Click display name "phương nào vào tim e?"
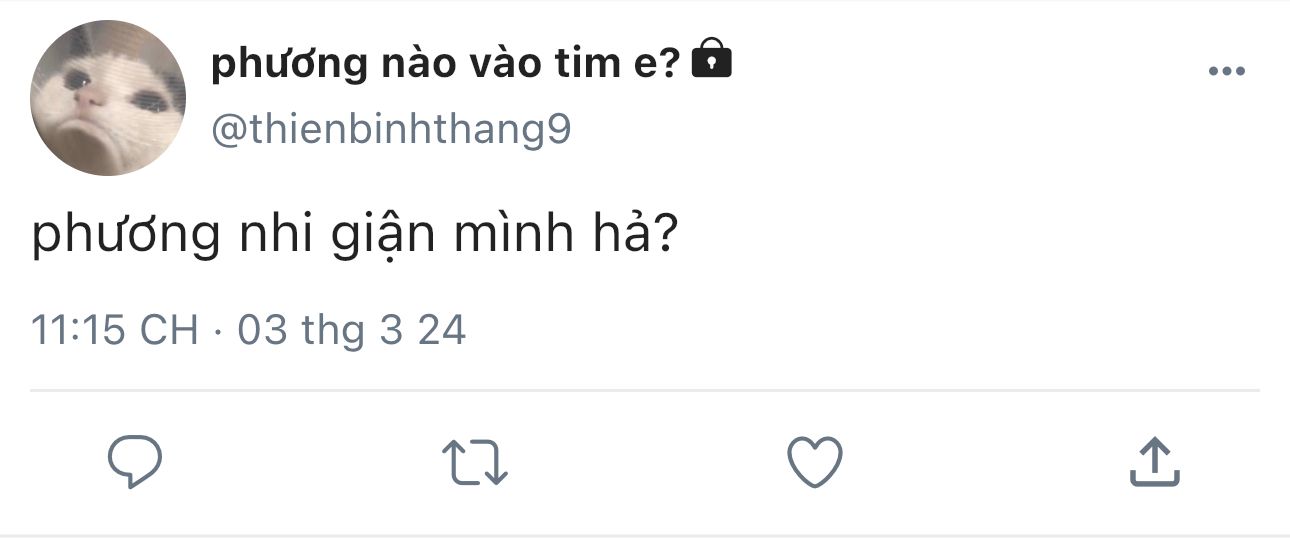The height and width of the screenshot is (538, 1290). (x=446, y=64)
